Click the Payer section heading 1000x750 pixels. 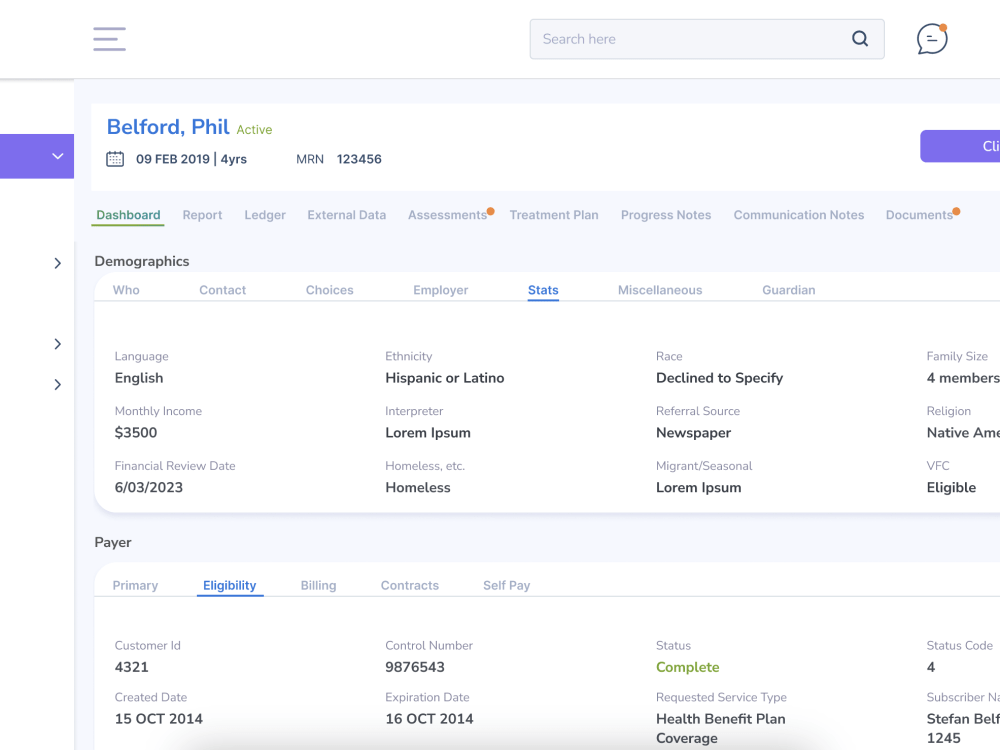[113, 542]
